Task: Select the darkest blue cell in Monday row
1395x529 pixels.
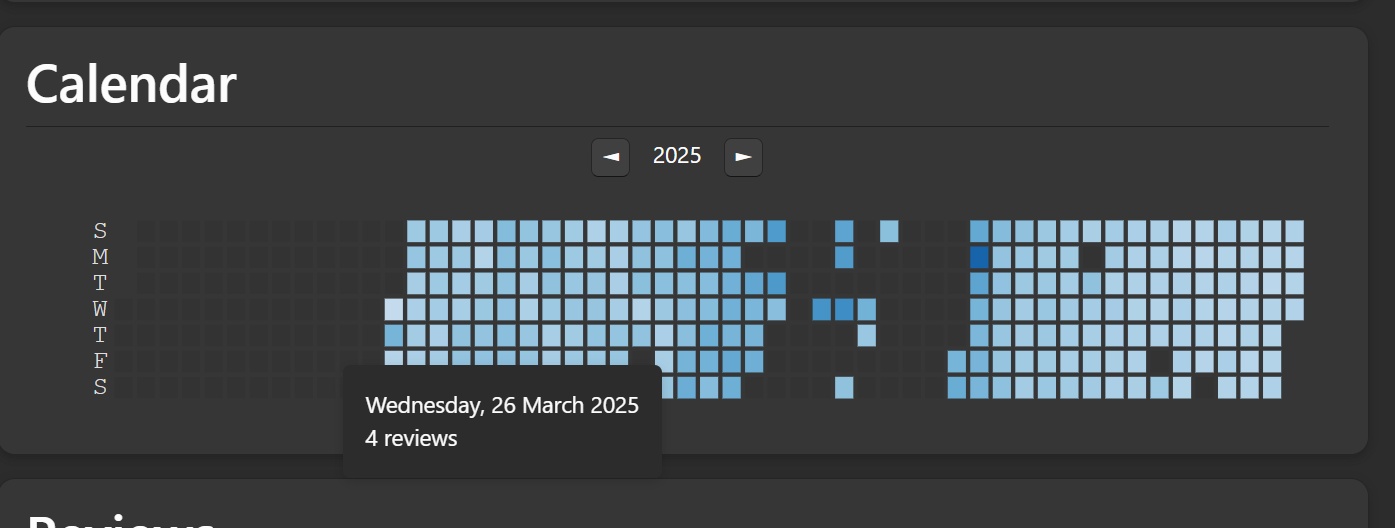Action: tap(979, 257)
